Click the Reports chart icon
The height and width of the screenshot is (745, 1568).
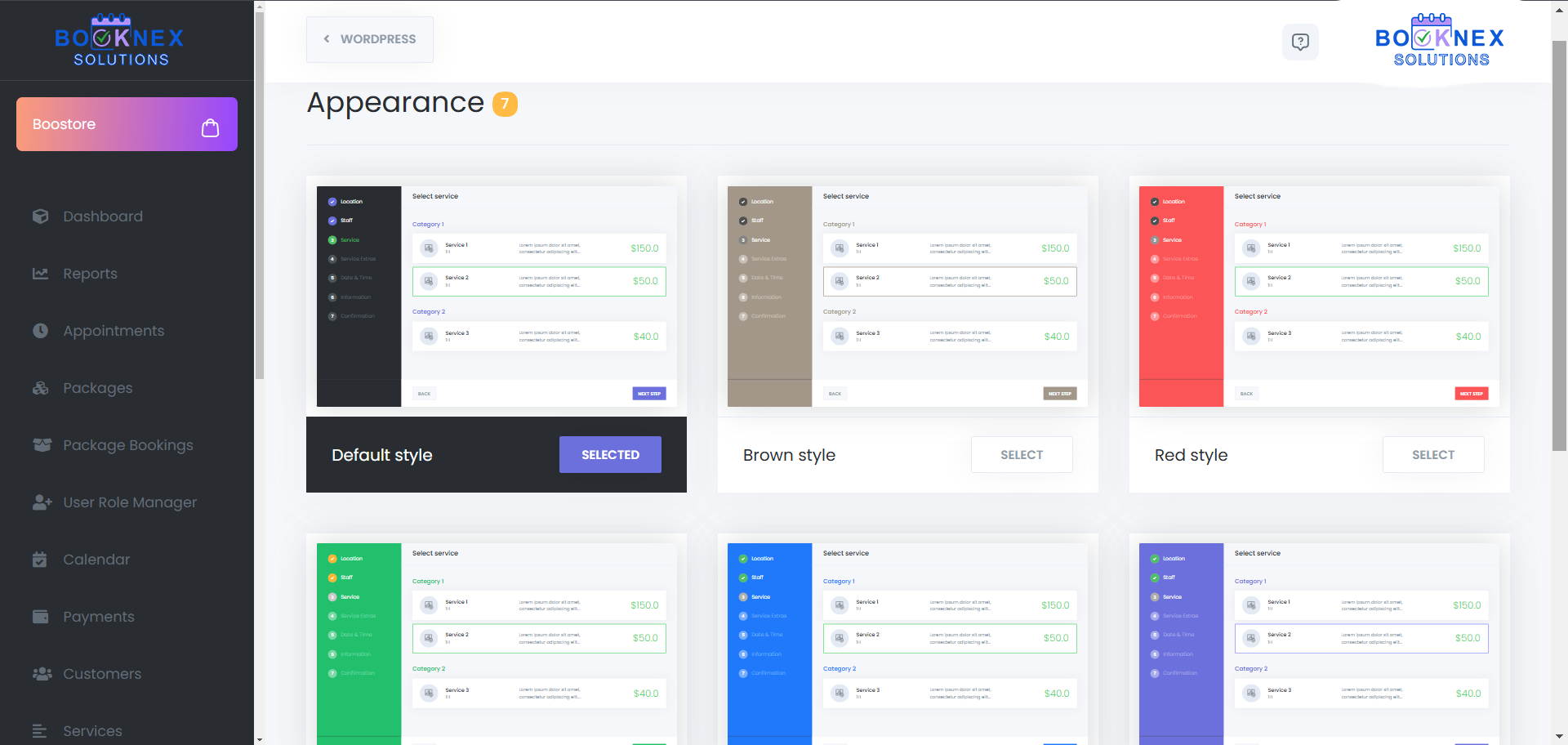41,273
